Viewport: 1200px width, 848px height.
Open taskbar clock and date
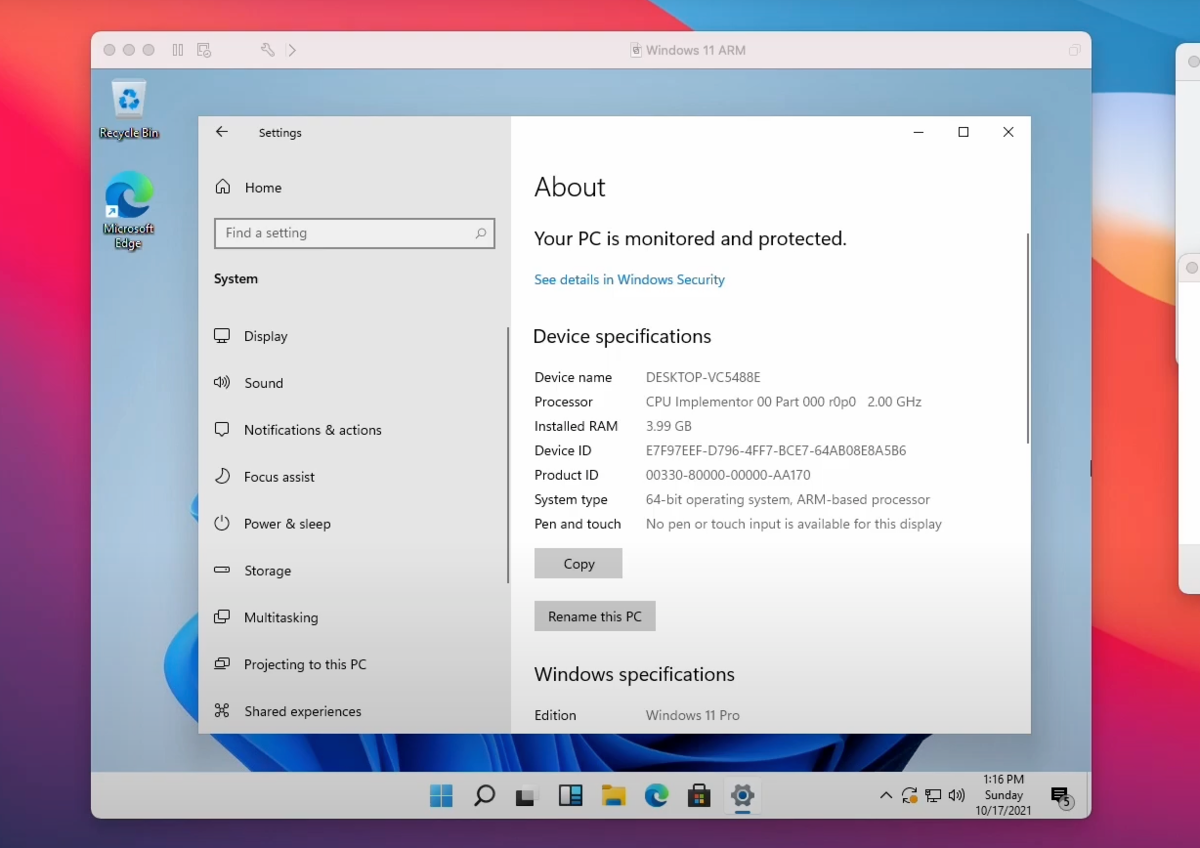(x=1004, y=795)
